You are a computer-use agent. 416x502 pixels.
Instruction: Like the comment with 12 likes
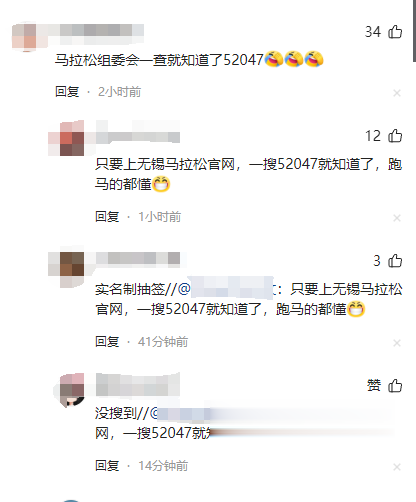pos(395,136)
